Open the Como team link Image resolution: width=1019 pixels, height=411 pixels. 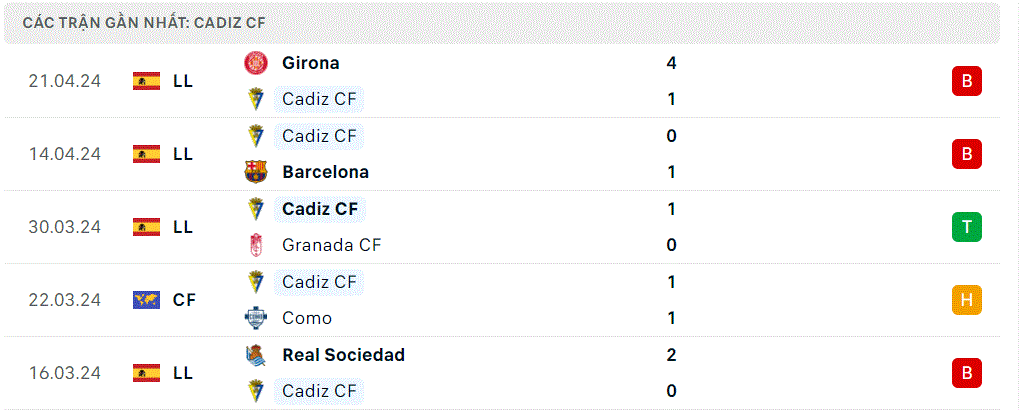click(x=307, y=318)
